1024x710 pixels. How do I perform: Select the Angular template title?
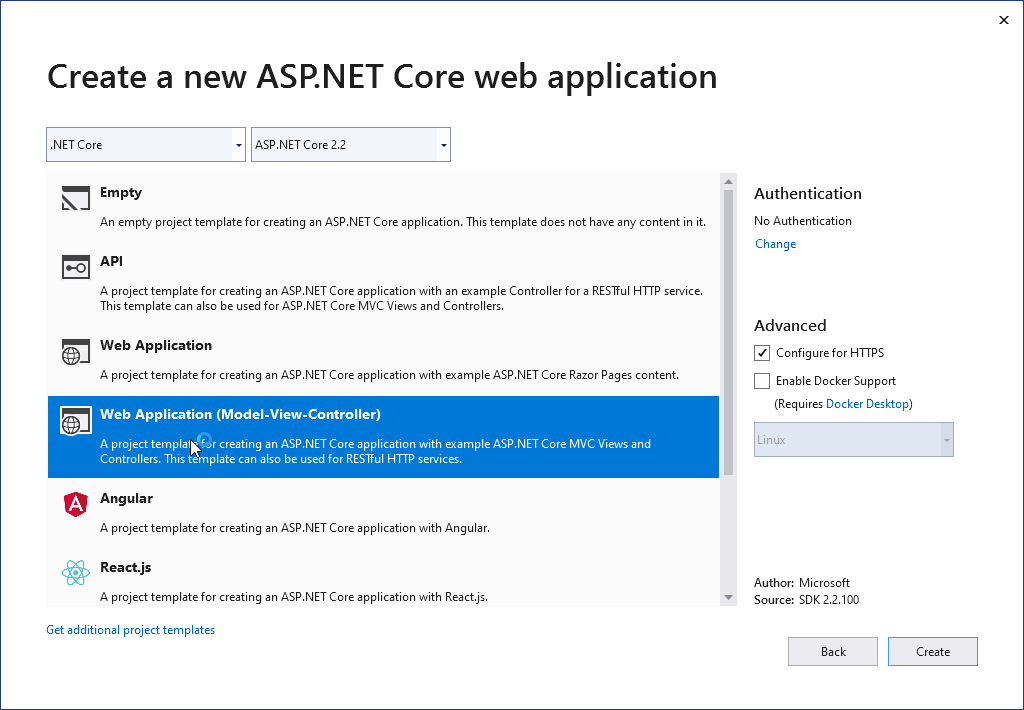tap(126, 498)
